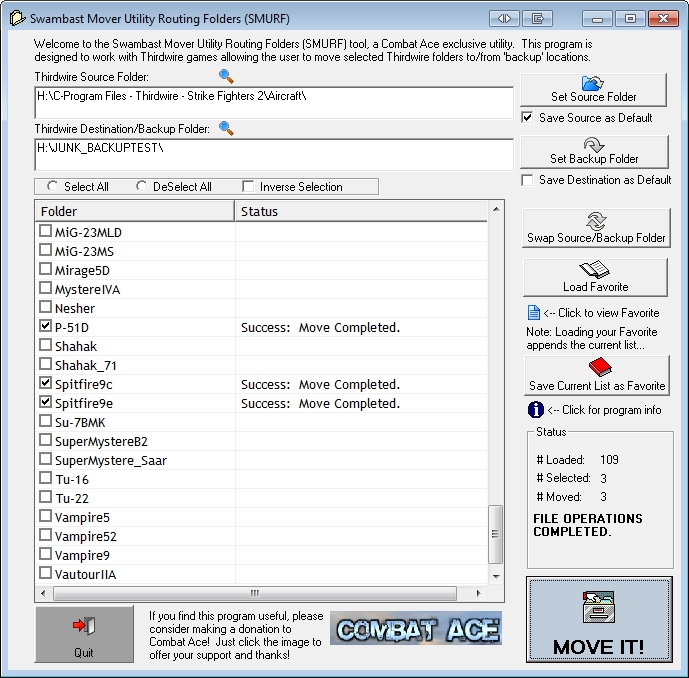Click the '# Loaded: 109' status line

(577, 460)
